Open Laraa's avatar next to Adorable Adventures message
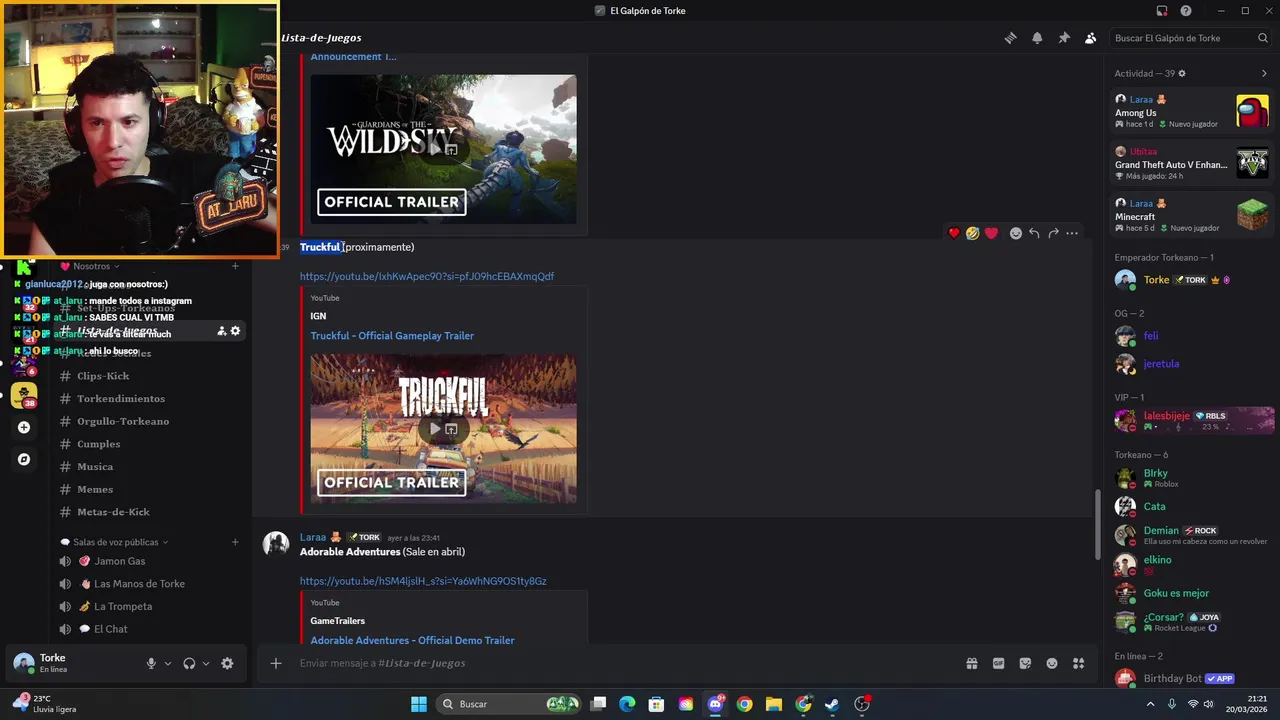Viewport: 1280px width, 720px height. tap(276, 544)
